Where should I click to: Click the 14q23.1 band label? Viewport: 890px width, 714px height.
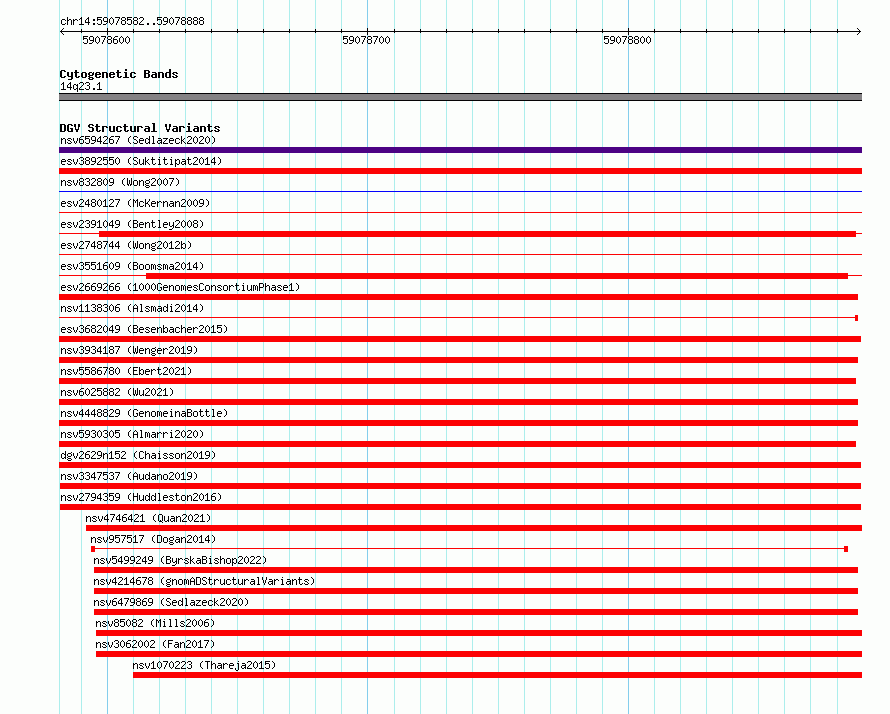[x=81, y=86]
